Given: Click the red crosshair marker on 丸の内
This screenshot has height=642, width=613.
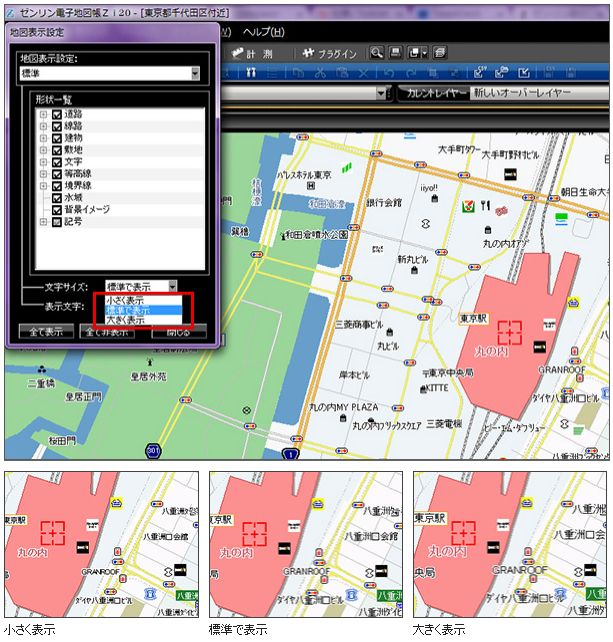Looking at the screenshot, I should click(x=509, y=333).
